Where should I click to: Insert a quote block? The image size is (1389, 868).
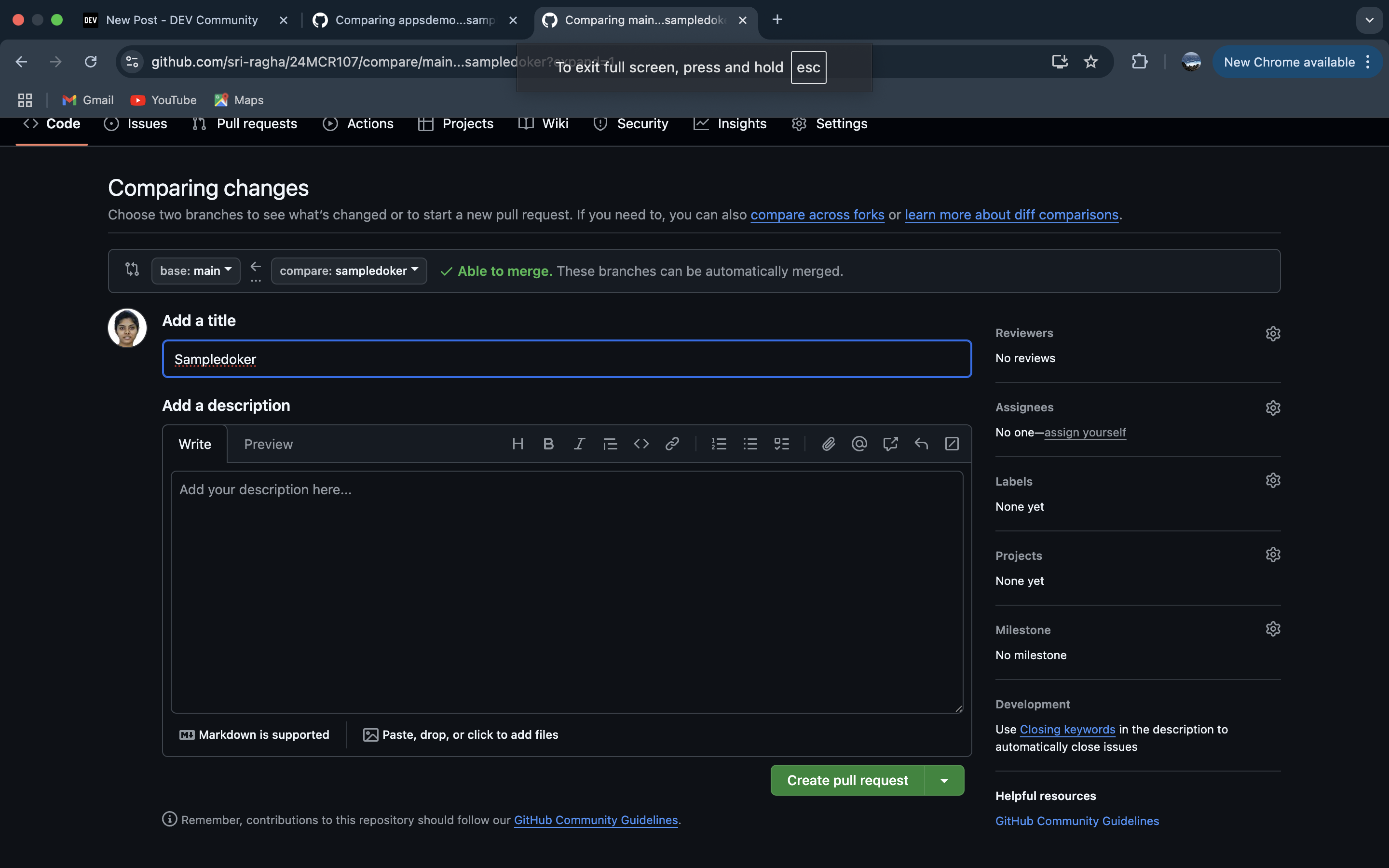(x=610, y=444)
